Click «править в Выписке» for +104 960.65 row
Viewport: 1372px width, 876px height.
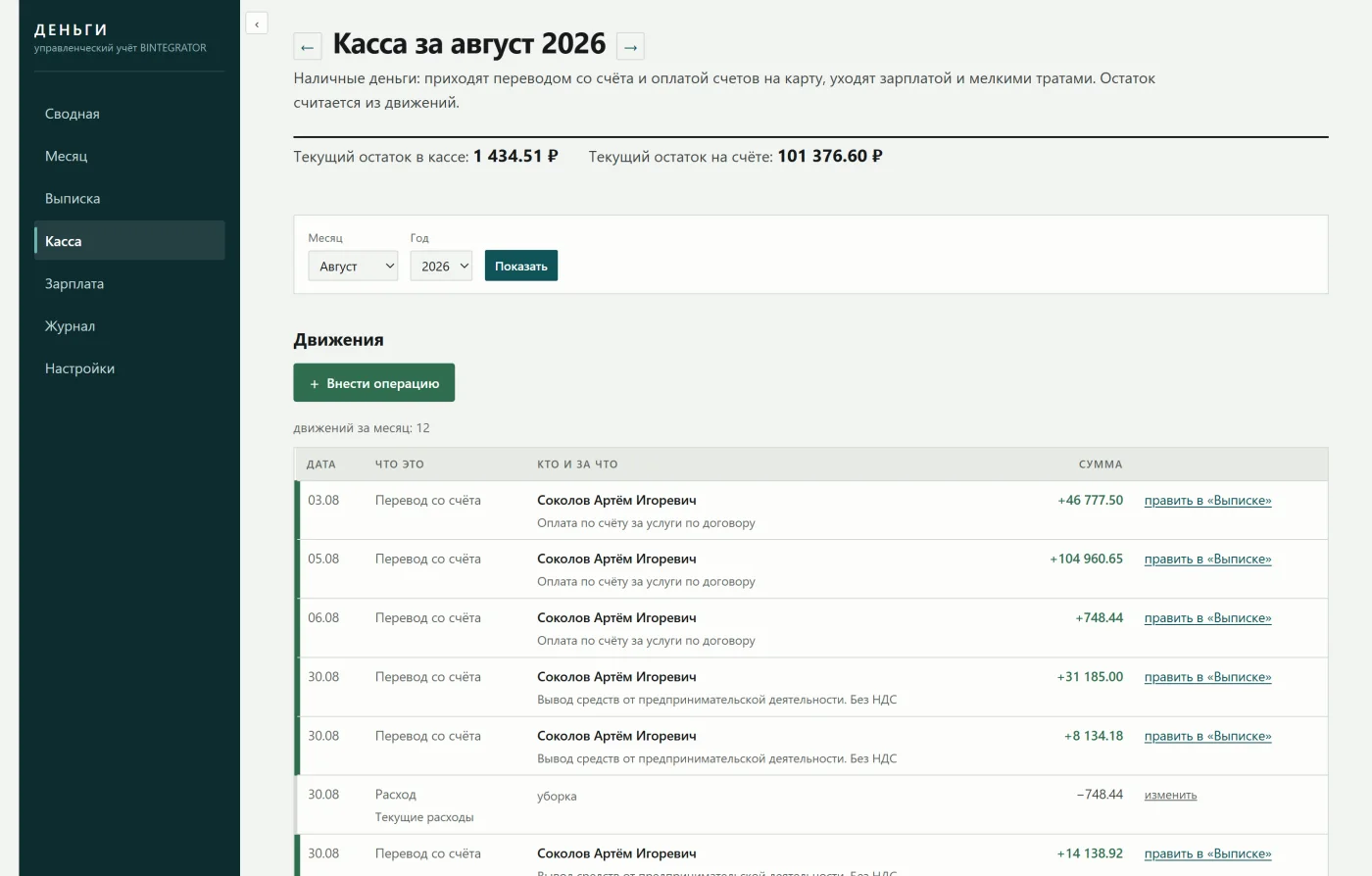(x=1207, y=560)
